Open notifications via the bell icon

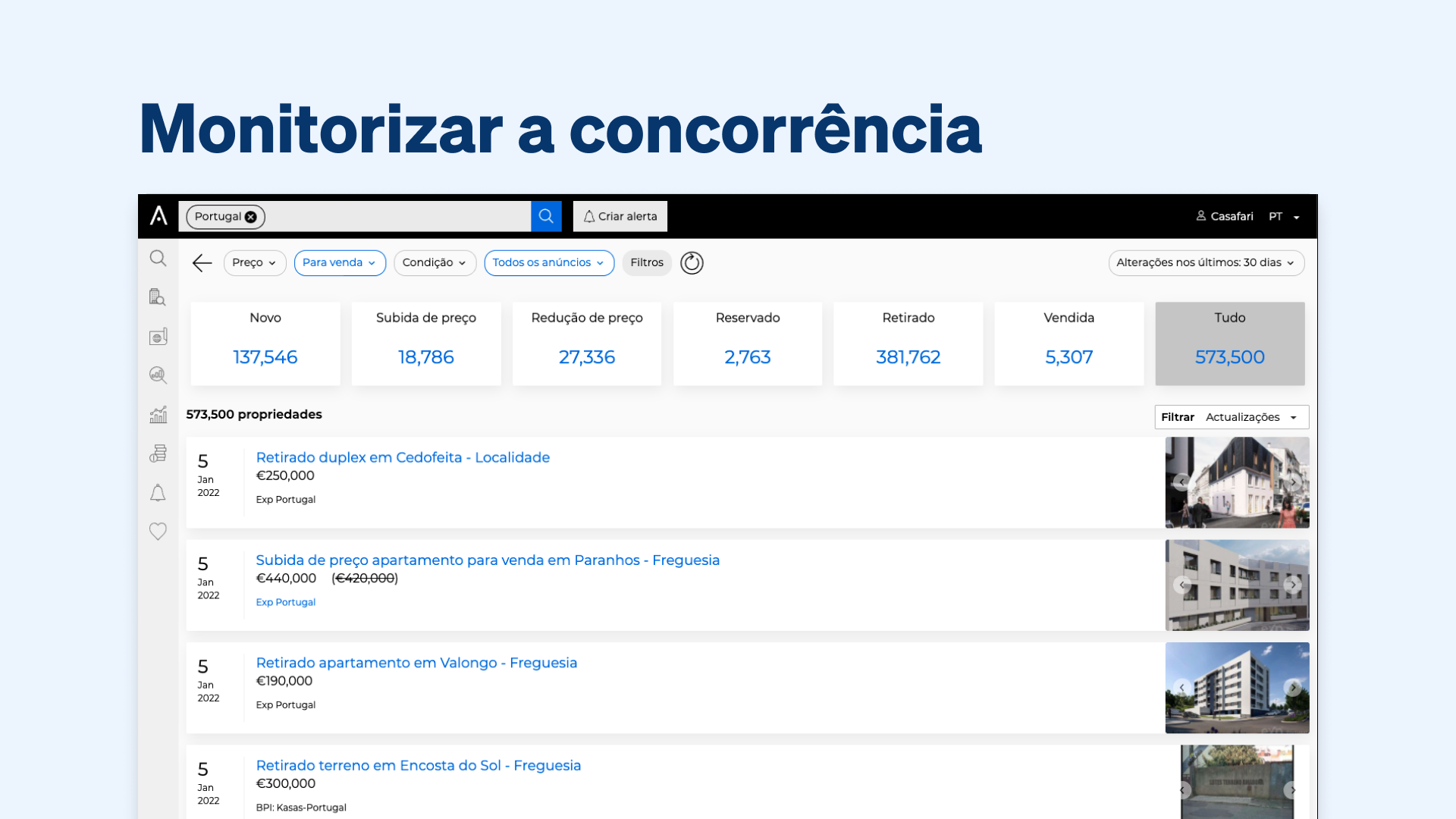[x=158, y=493]
